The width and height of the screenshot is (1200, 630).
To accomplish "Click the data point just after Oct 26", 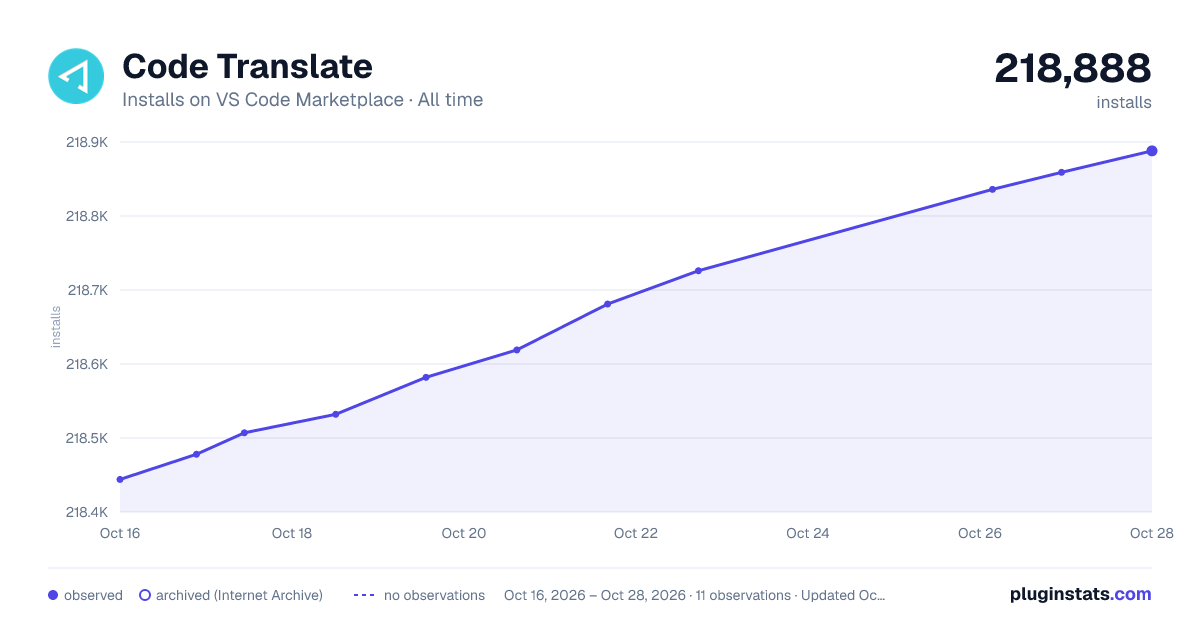I will point(993,189).
